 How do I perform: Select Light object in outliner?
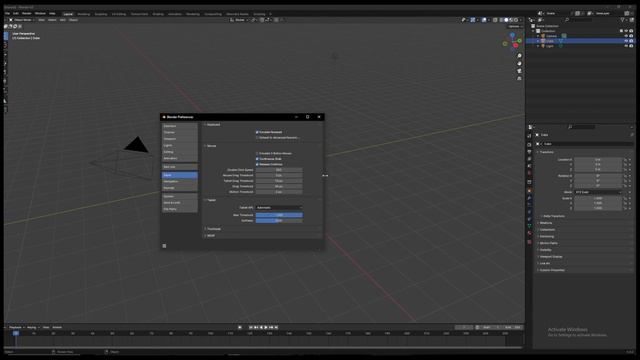[x=550, y=46]
